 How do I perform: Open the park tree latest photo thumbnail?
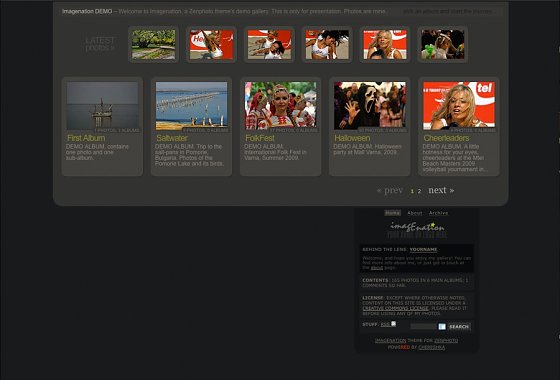154,44
